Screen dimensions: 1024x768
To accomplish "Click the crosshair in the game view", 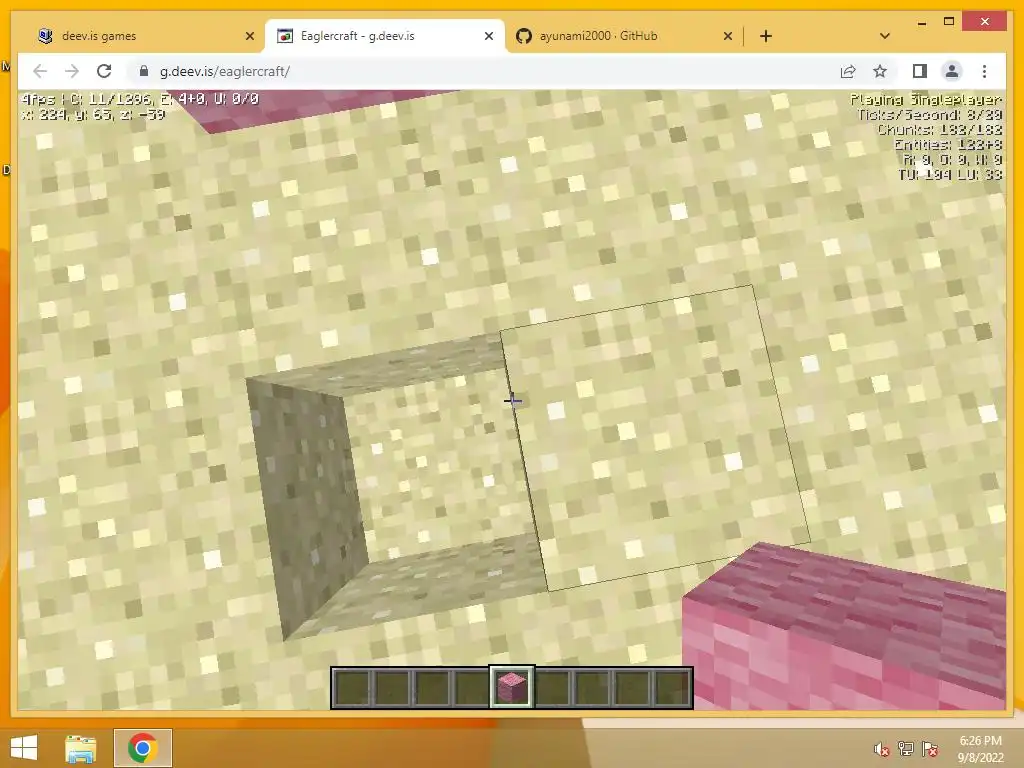I will [513, 401].
